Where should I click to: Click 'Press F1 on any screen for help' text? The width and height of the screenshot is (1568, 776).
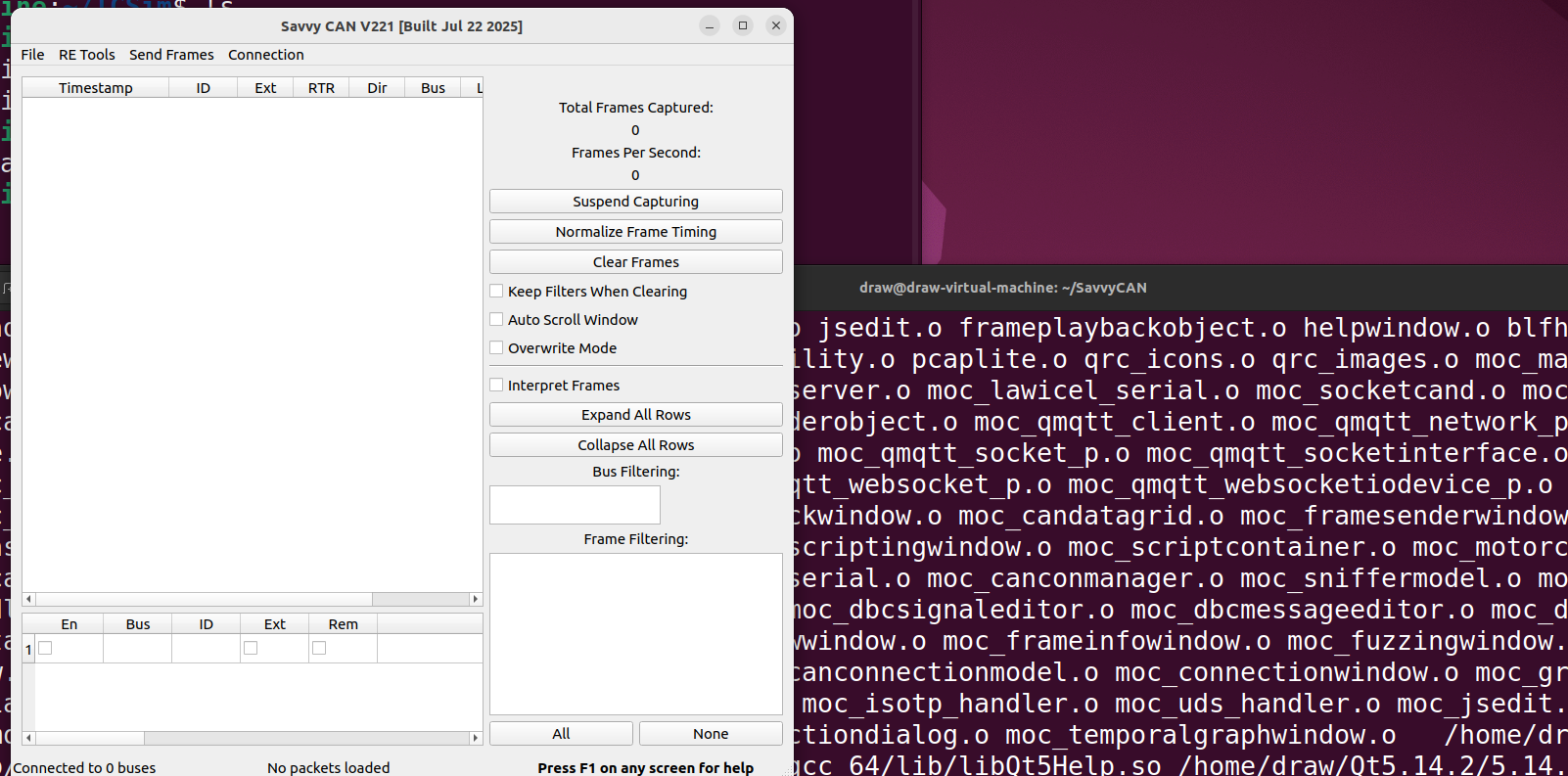click(x=645, y=768)
